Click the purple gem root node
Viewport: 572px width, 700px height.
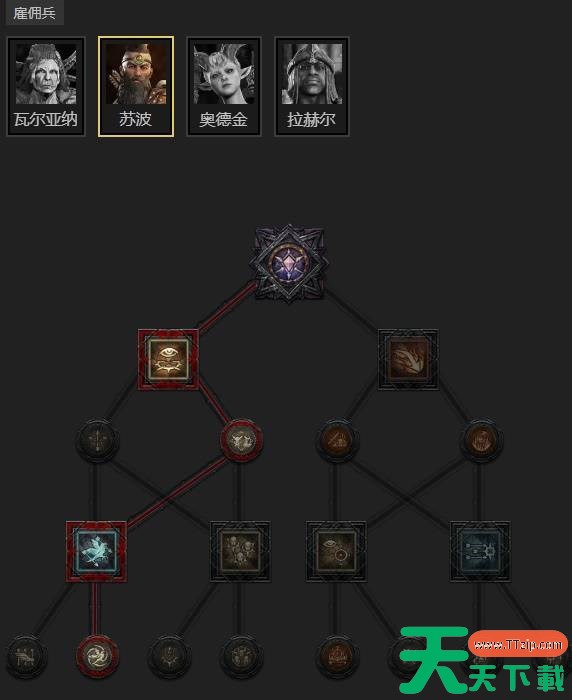(x=289, y=262)
